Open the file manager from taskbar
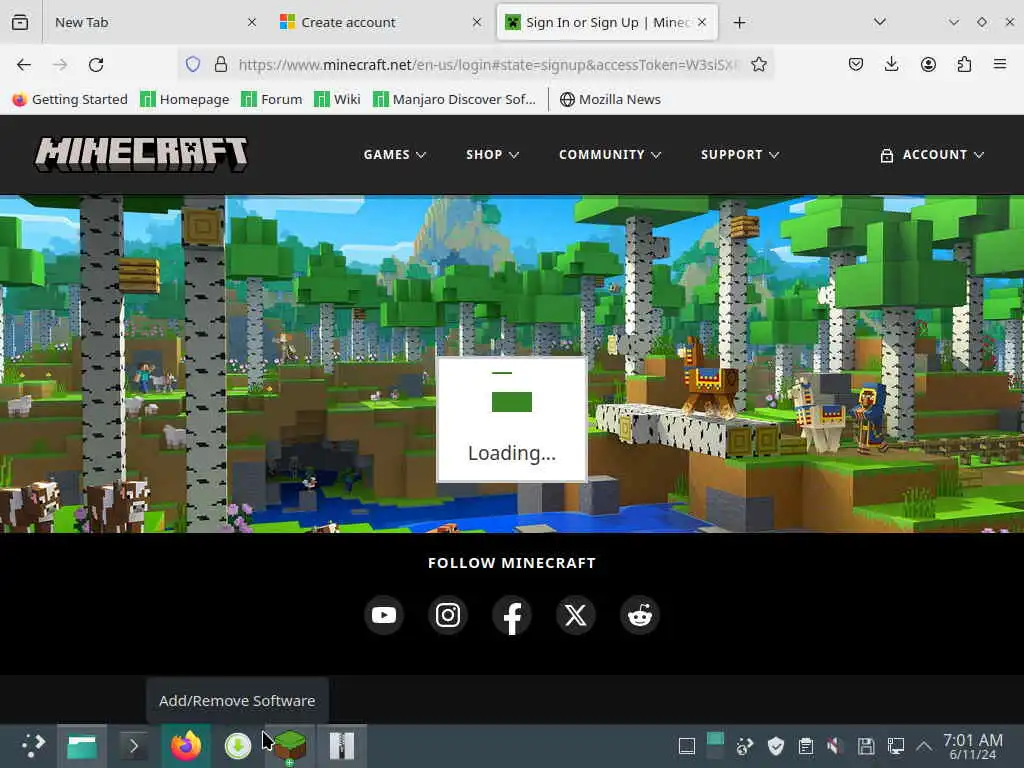The image size is (1024, 768). [x=82, y=746]
